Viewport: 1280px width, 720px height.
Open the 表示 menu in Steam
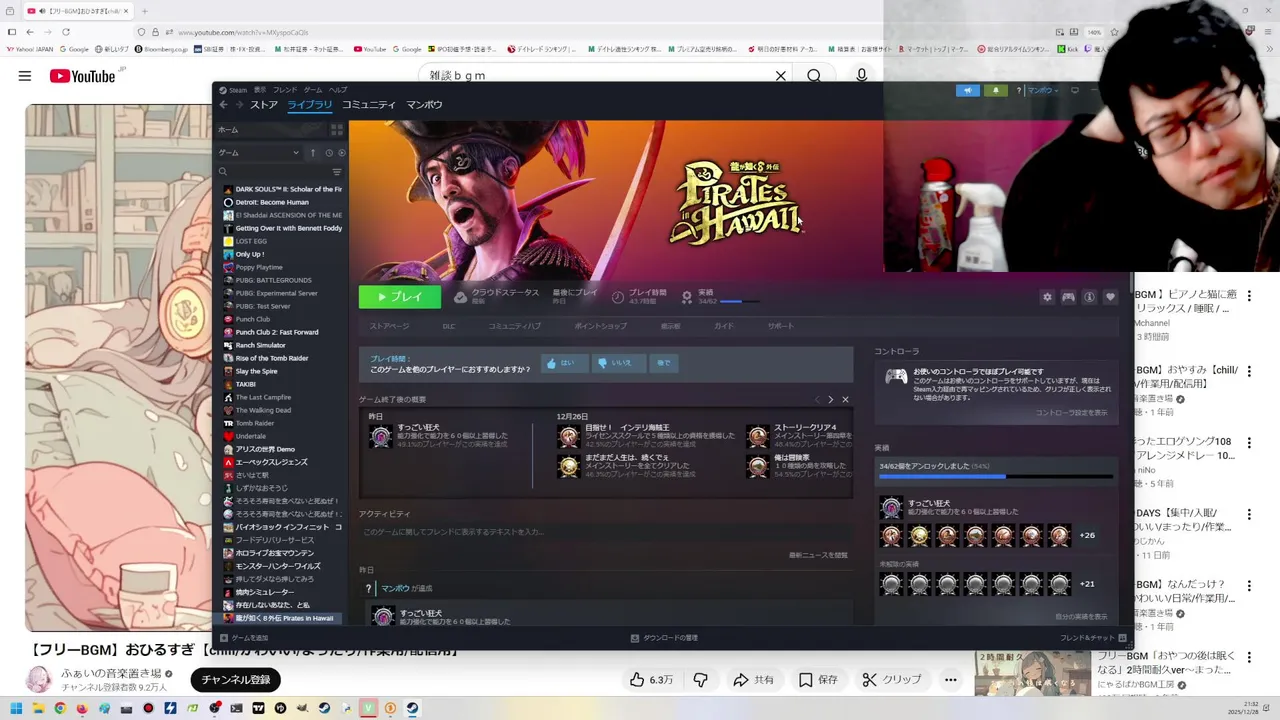coord(260,90)
